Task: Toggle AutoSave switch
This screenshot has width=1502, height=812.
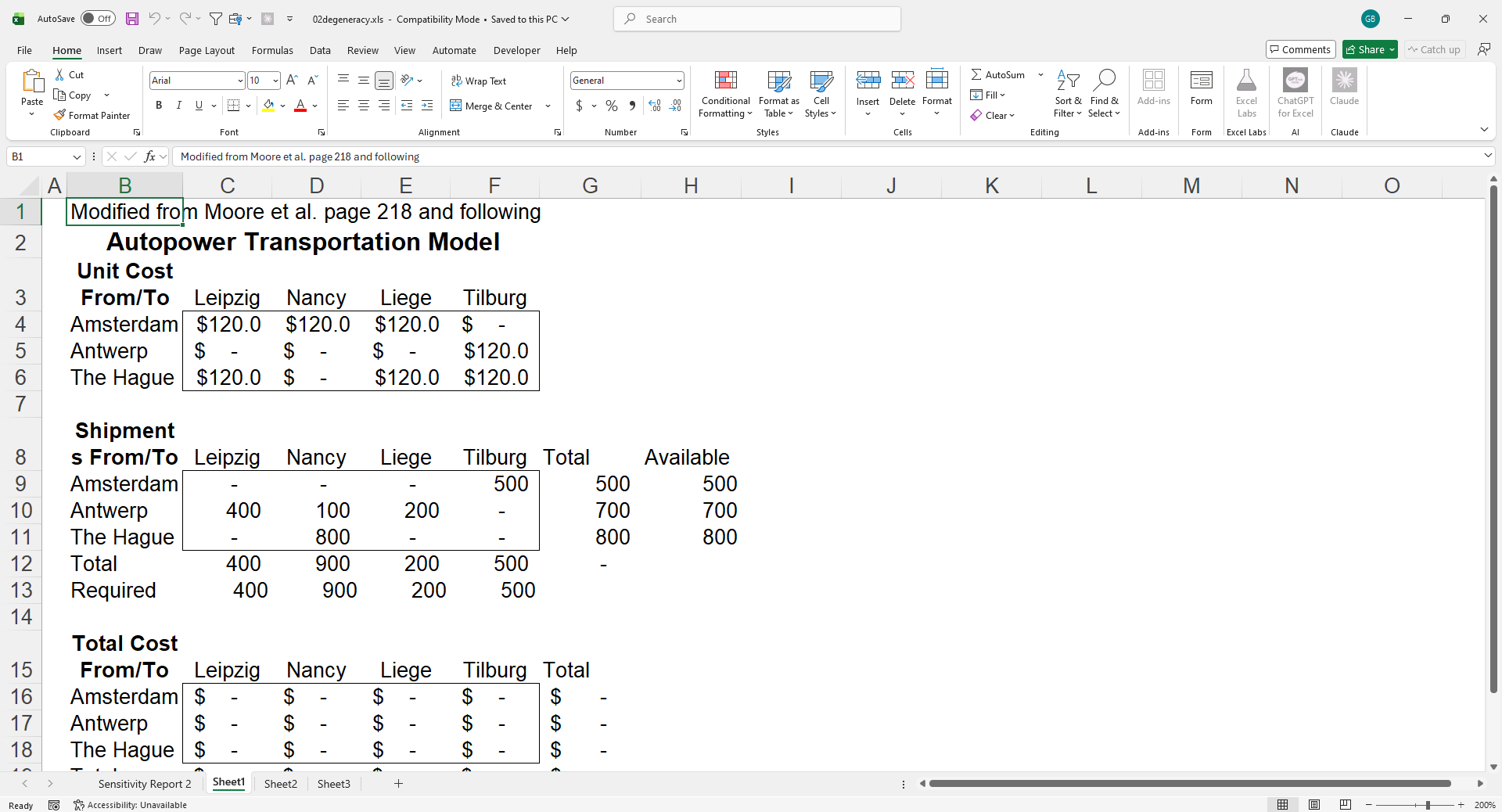Action: pyautogui.click(x=99, y=19)
